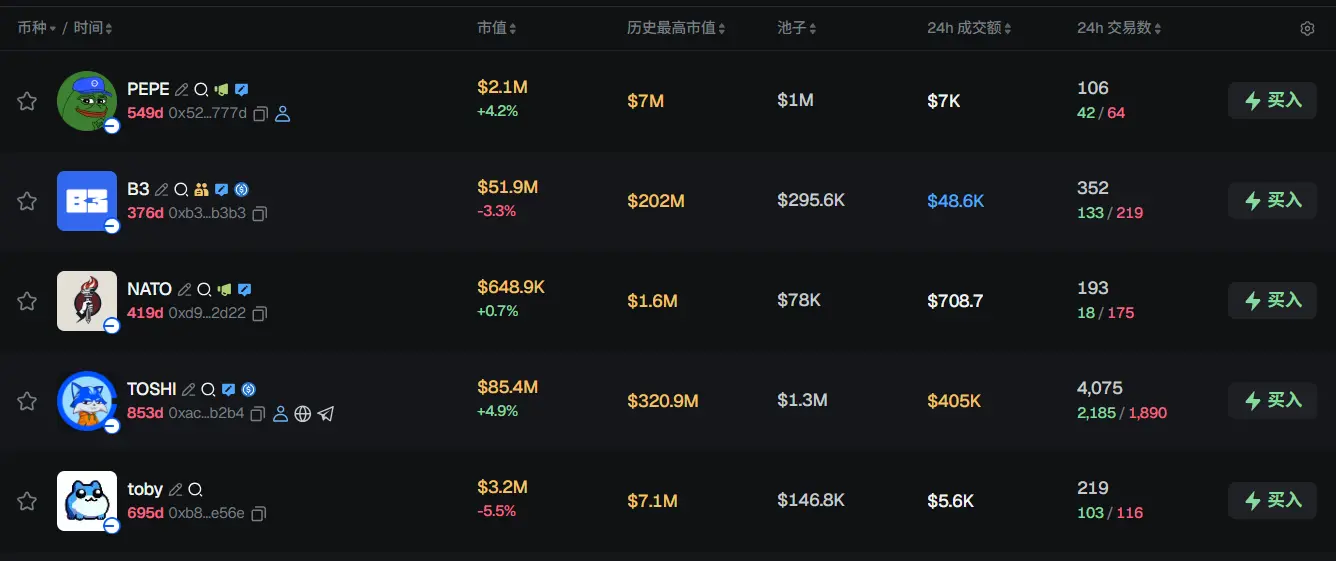This screenshot has width=1336, height=561.
Task: Copy the PEPE contract address
Action: (x=260, y=114)
